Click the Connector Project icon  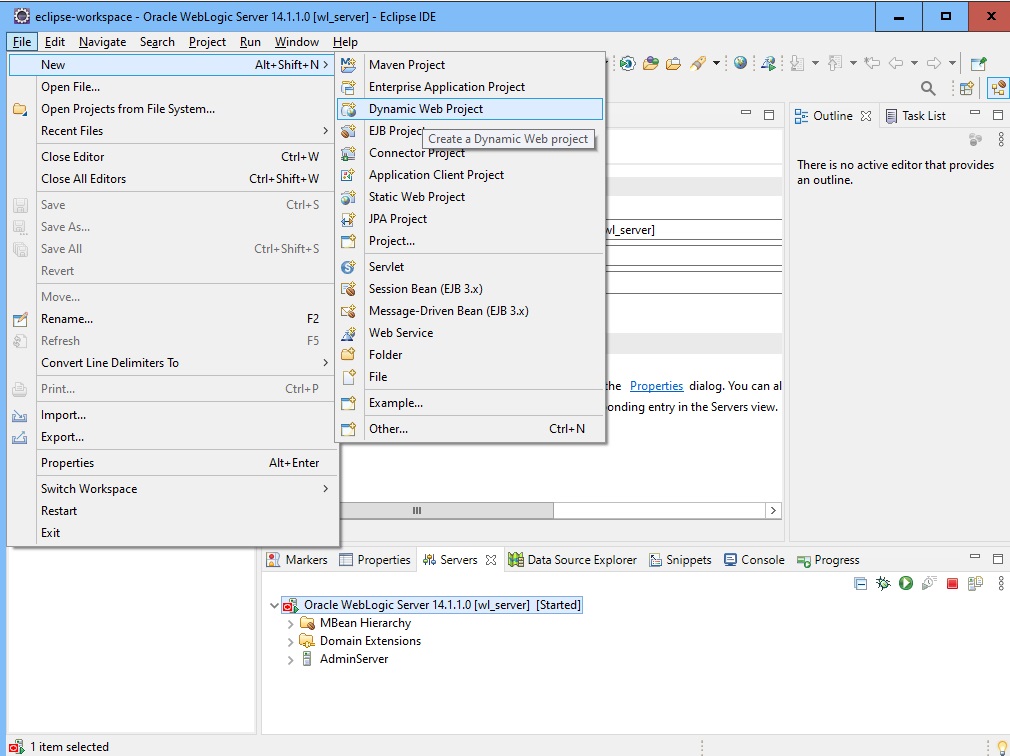(348, 153)
